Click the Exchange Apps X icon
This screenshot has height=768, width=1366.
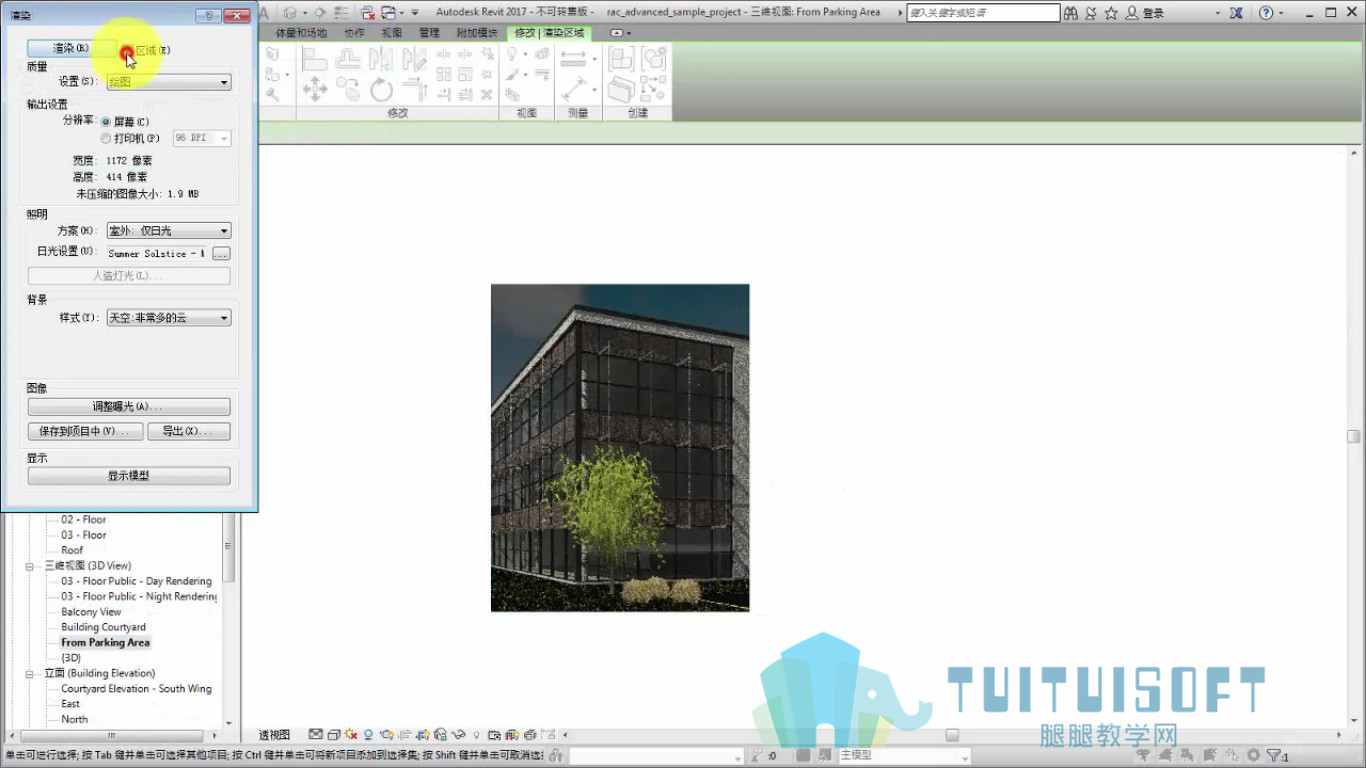[x=1237, y=13]
